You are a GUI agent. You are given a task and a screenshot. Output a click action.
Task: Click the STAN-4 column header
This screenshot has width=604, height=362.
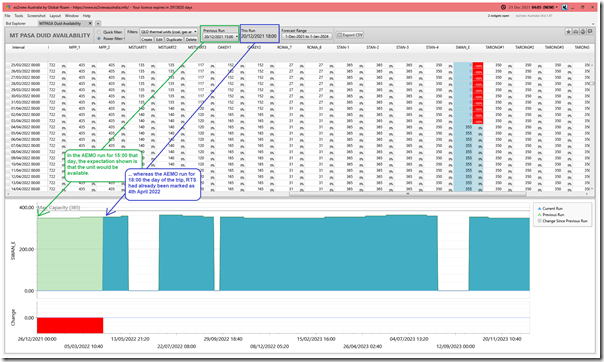point(432,47)
